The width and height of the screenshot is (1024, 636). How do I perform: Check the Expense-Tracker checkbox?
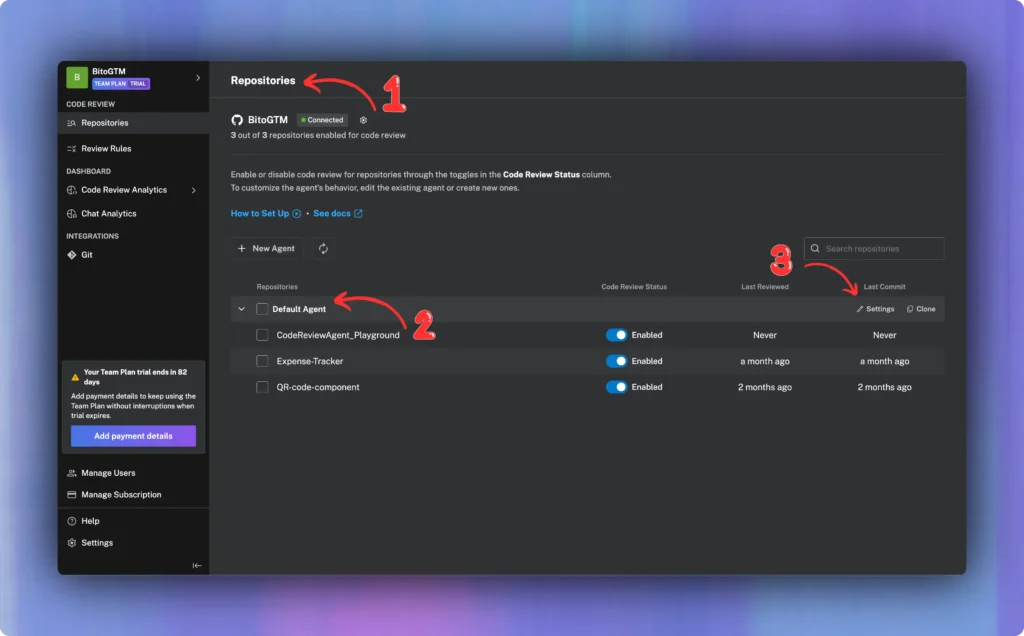point(262,361)
